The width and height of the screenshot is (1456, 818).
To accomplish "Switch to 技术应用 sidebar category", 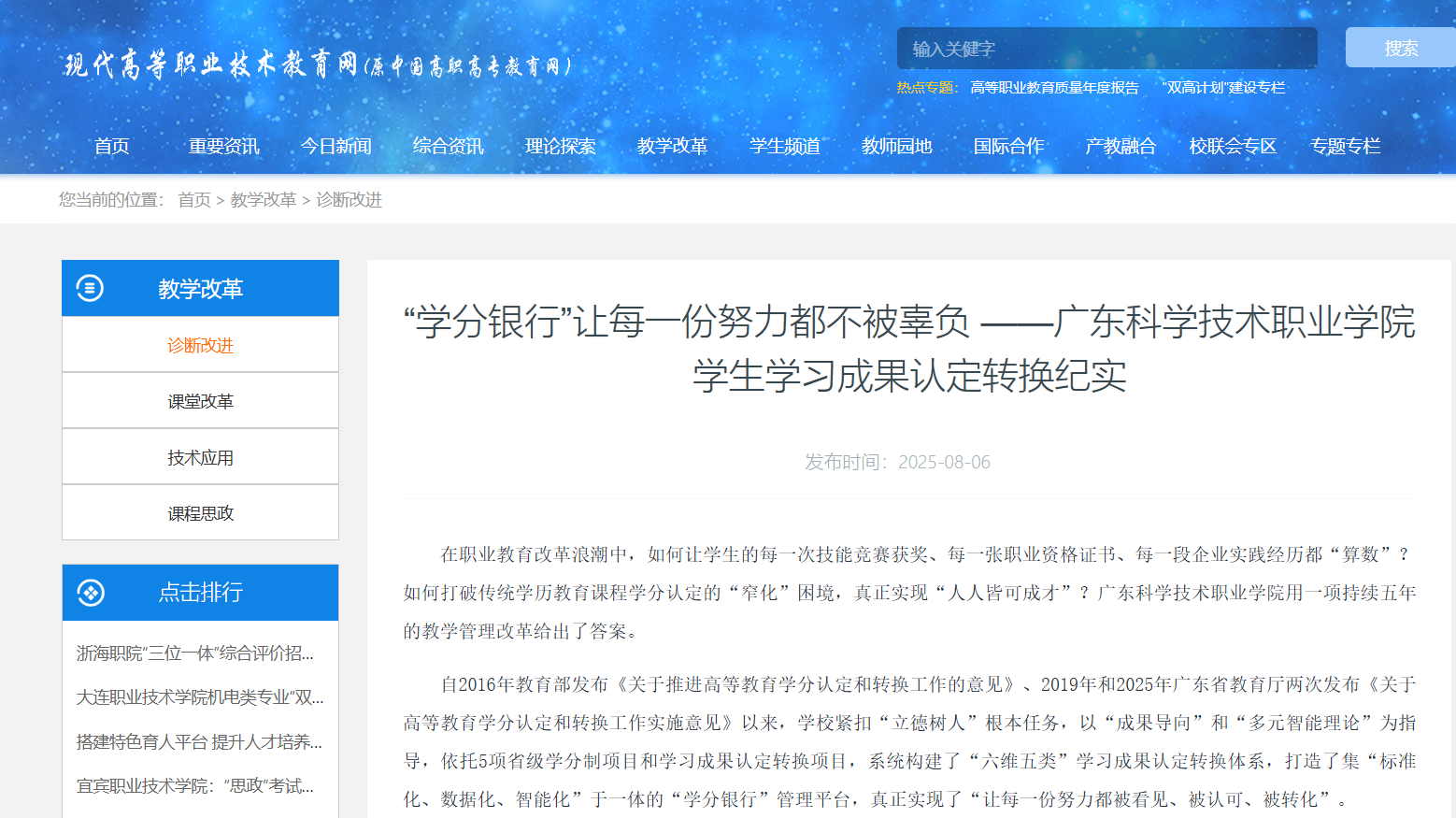I will tap(200, 457).
